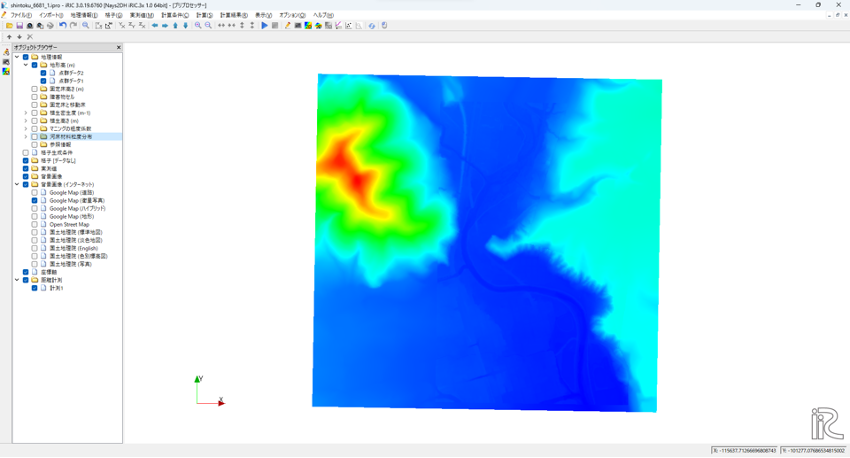
Task: Check the Open Street Map checkbox
Action: [x=35, y=224]
